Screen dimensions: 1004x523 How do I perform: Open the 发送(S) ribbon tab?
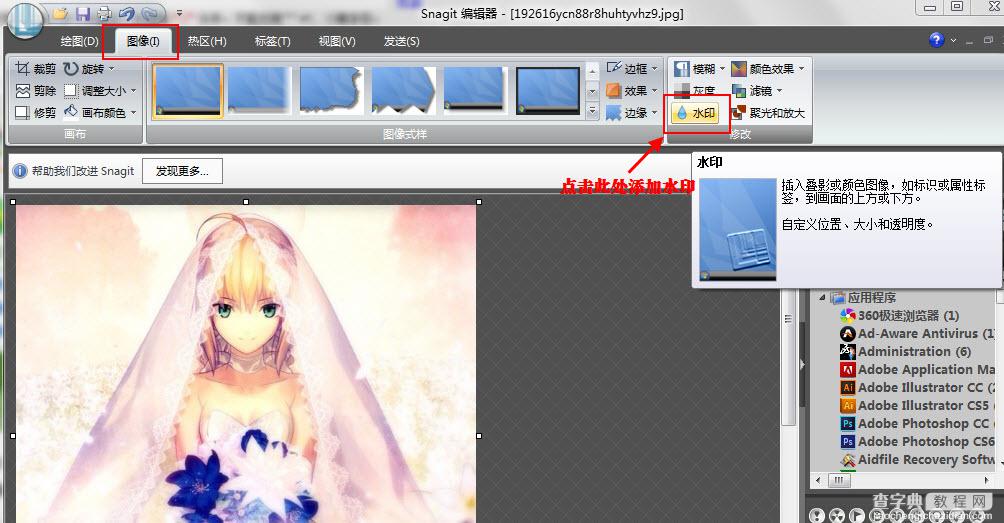pos(401,41)
